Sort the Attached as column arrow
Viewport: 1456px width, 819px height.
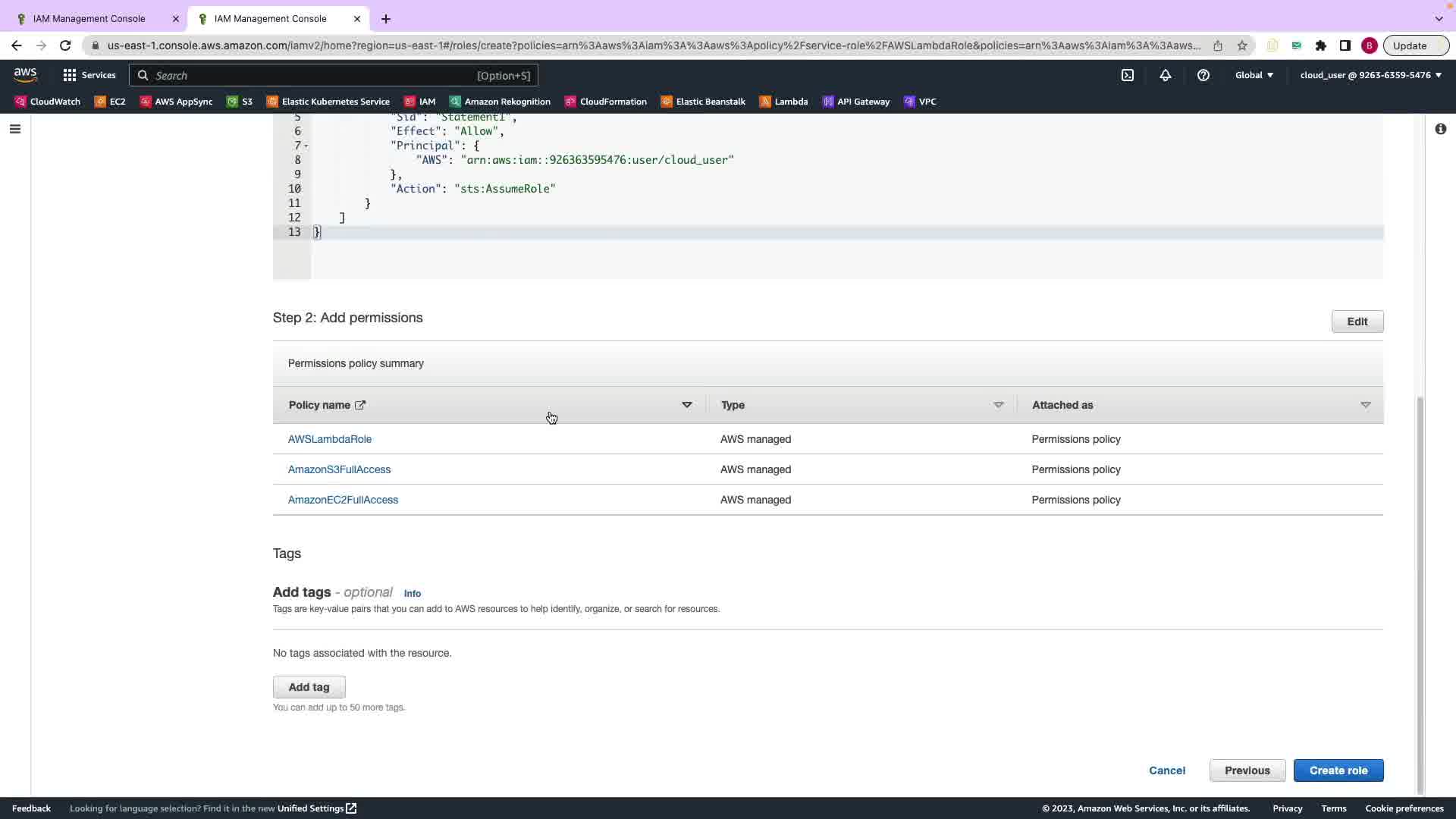(x=1365, y=405)
